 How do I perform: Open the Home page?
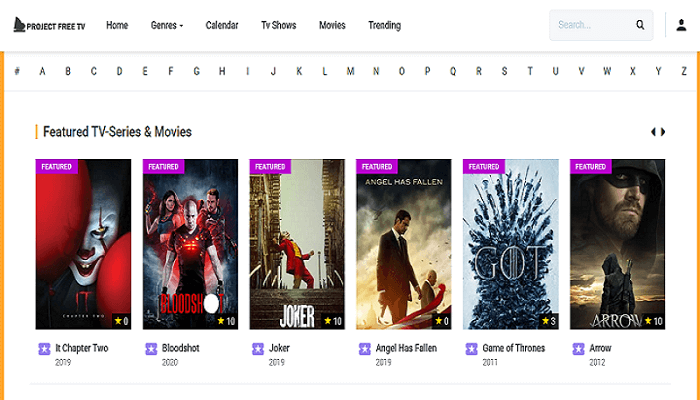click(x=117, y=25)
